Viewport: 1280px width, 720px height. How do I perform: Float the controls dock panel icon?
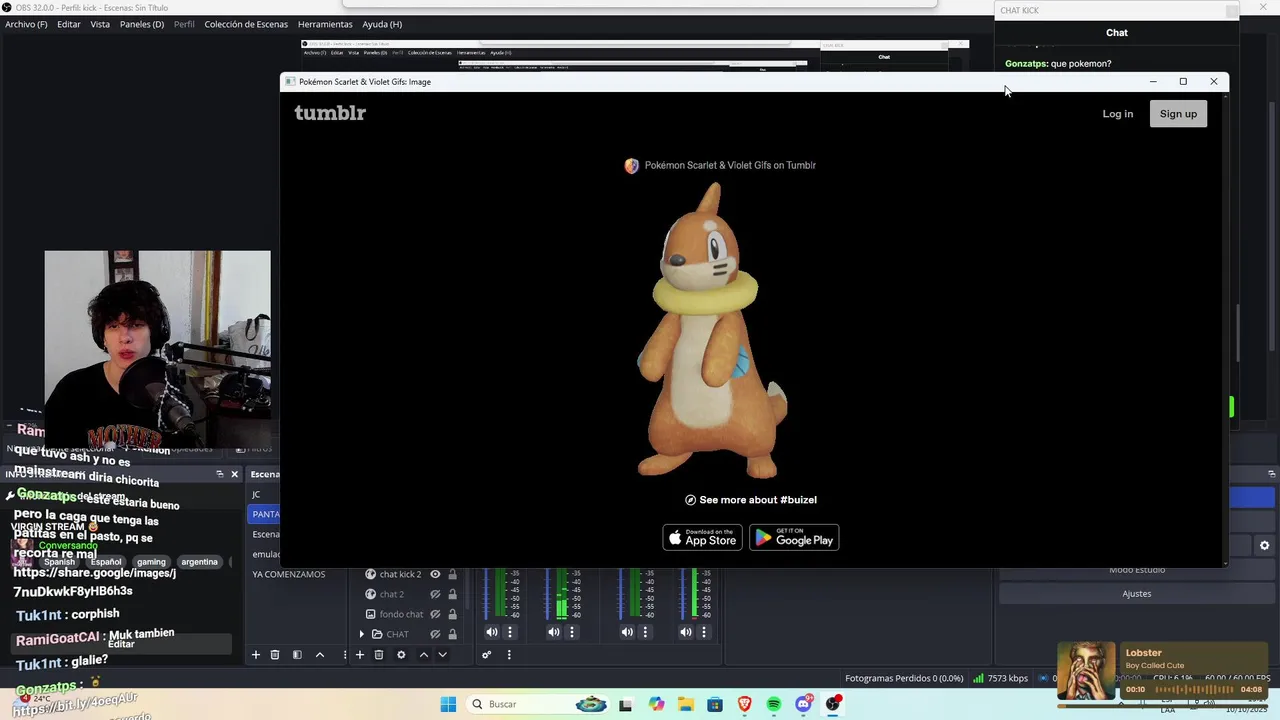coord(1271,474)
